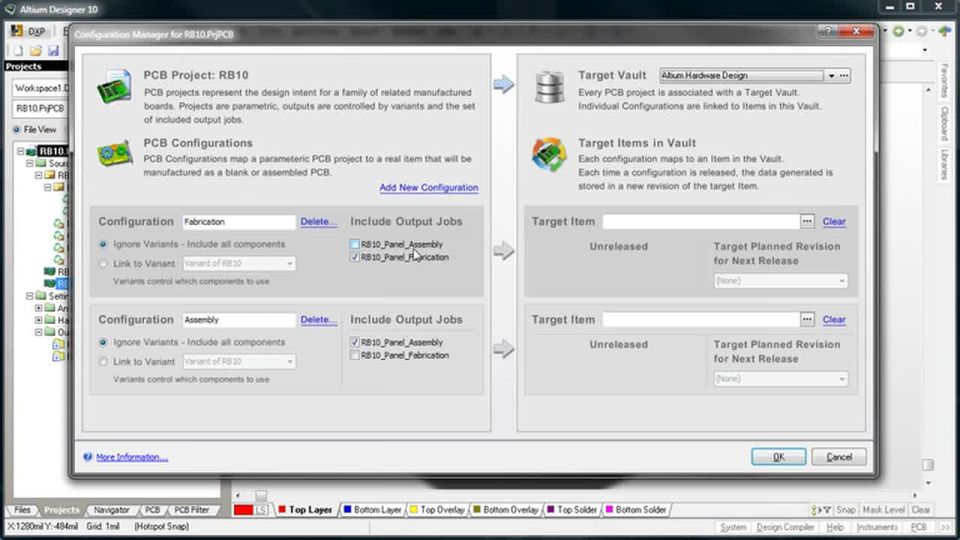Viewport: 960px width, 540px height.
Task: Check RB10_Panel_Assembly for Fabrication configuration
Action: tap(354, 244)
